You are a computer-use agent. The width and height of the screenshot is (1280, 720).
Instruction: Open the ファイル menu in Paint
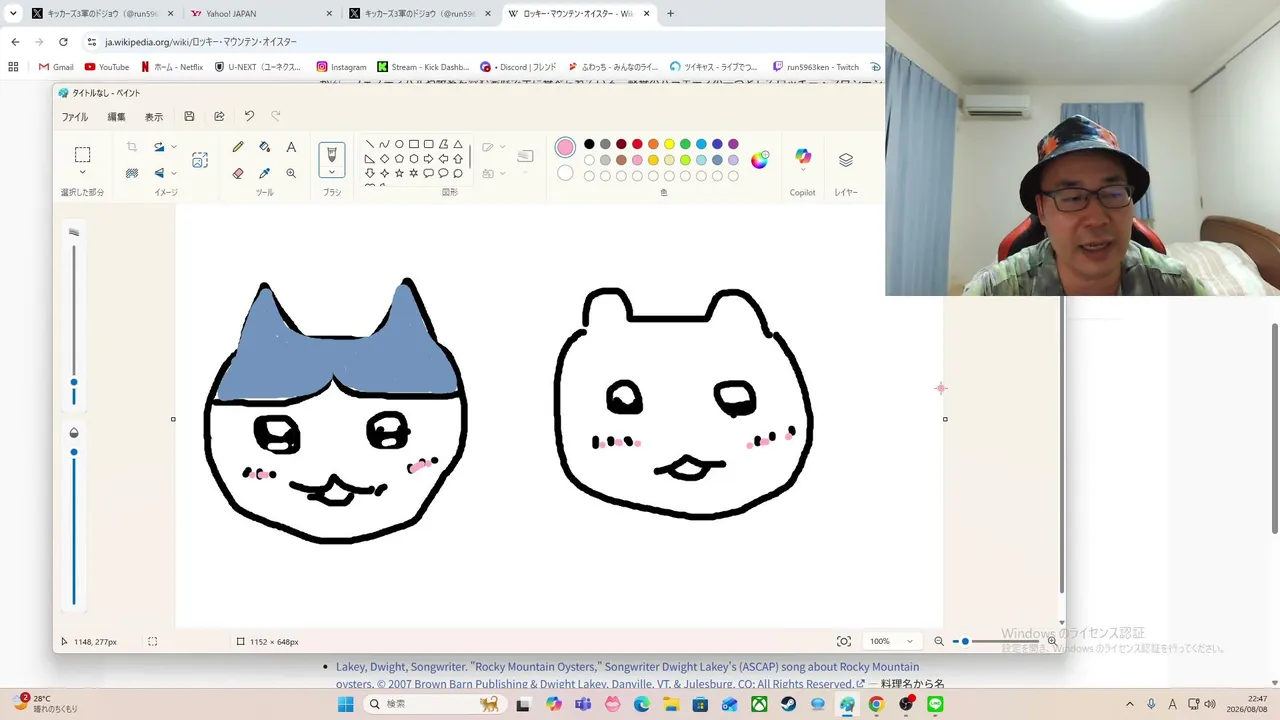tap(75, 117)
